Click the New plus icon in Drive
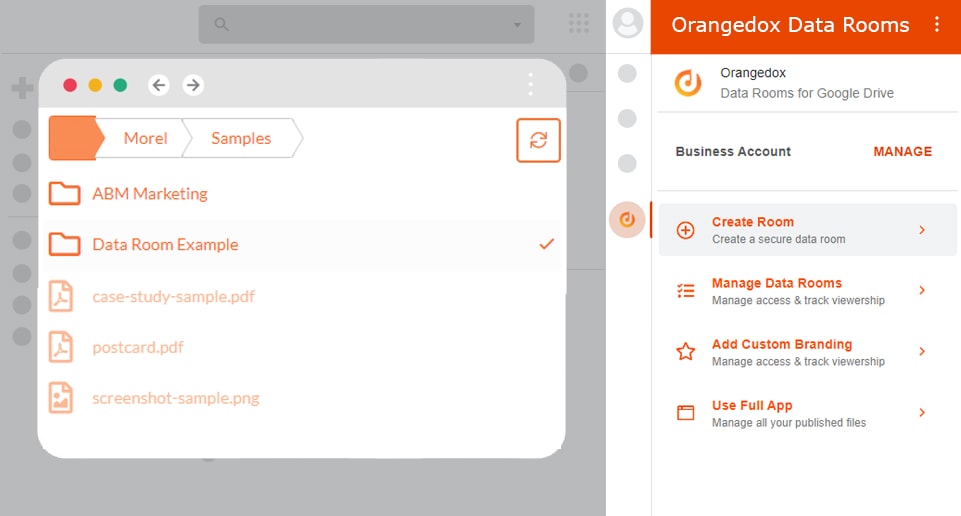The image size is (961, 516). (22, 88)
